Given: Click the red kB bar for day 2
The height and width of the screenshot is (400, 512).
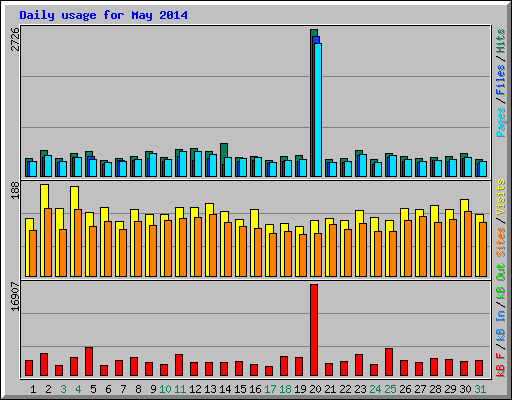Looking at the screenshot, I should (x=44, y=365).
